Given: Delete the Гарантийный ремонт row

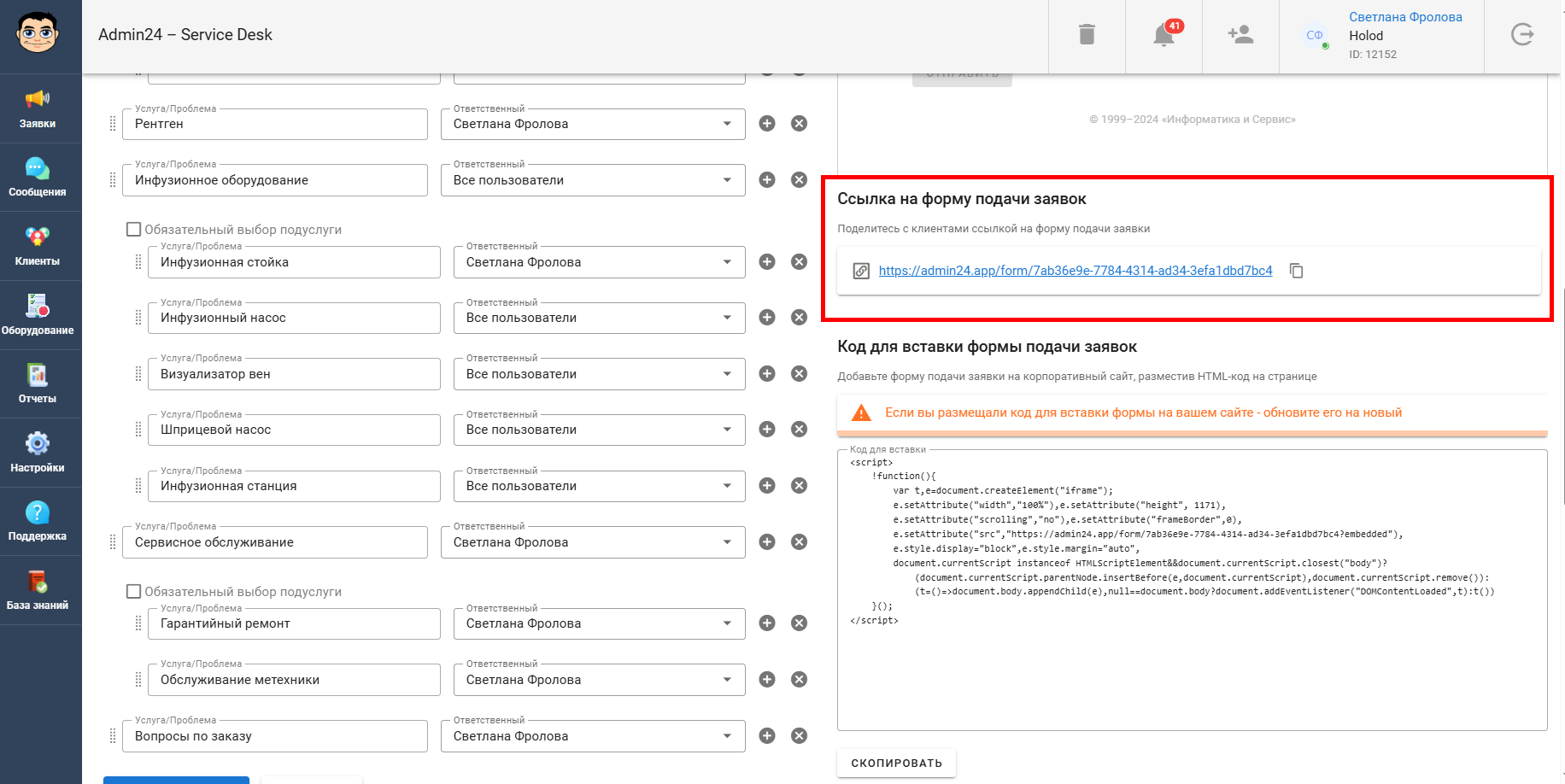Looking at the screenshot, I should click(799, 623).
